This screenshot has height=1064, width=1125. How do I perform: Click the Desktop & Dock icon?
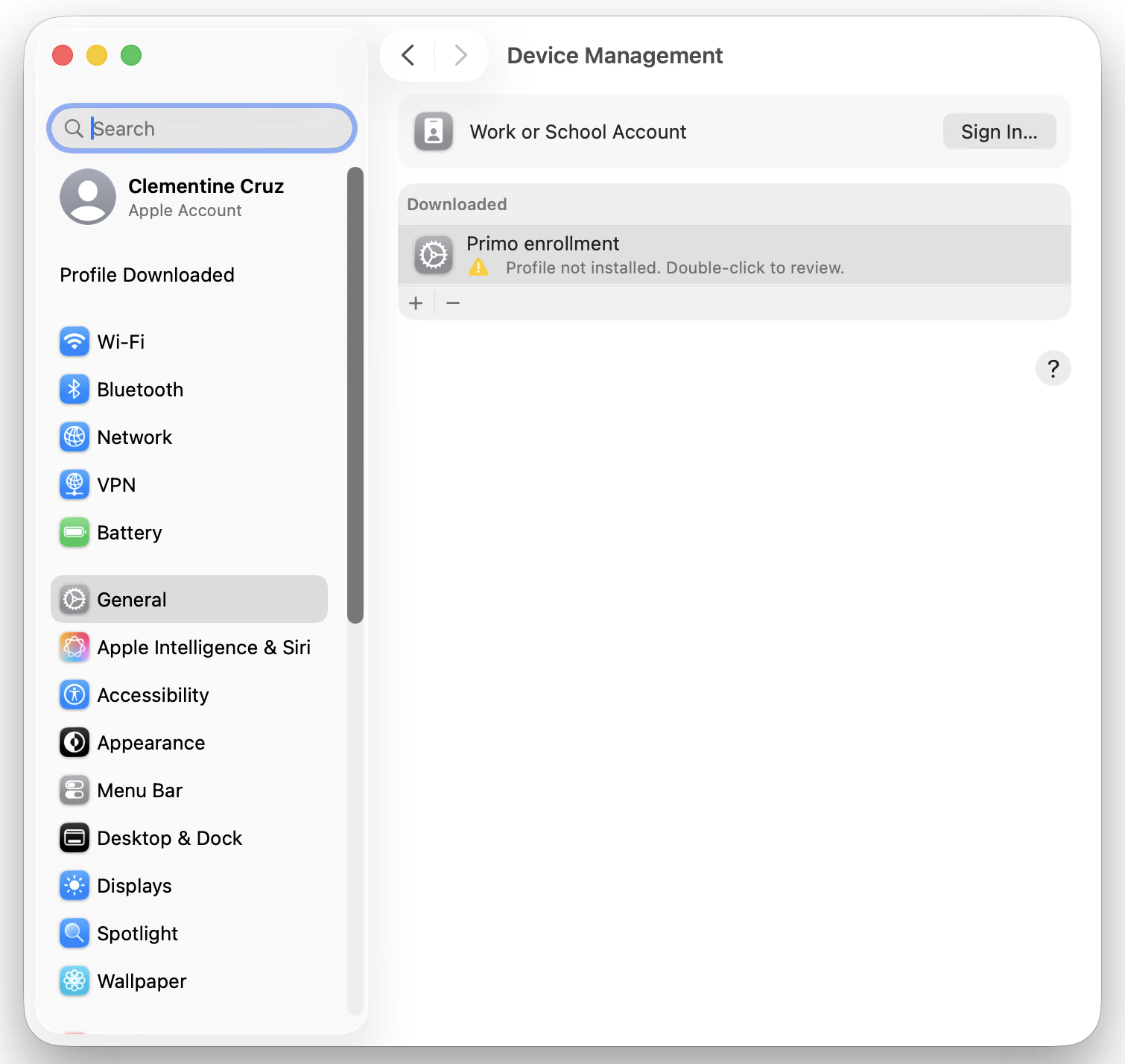tap(74, 837)
